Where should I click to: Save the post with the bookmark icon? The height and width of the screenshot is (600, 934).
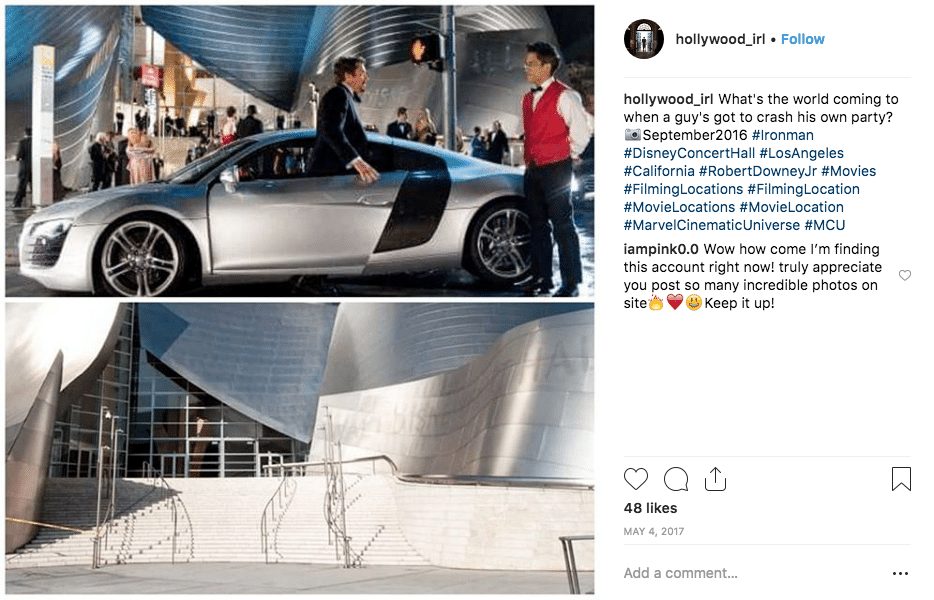901,479
